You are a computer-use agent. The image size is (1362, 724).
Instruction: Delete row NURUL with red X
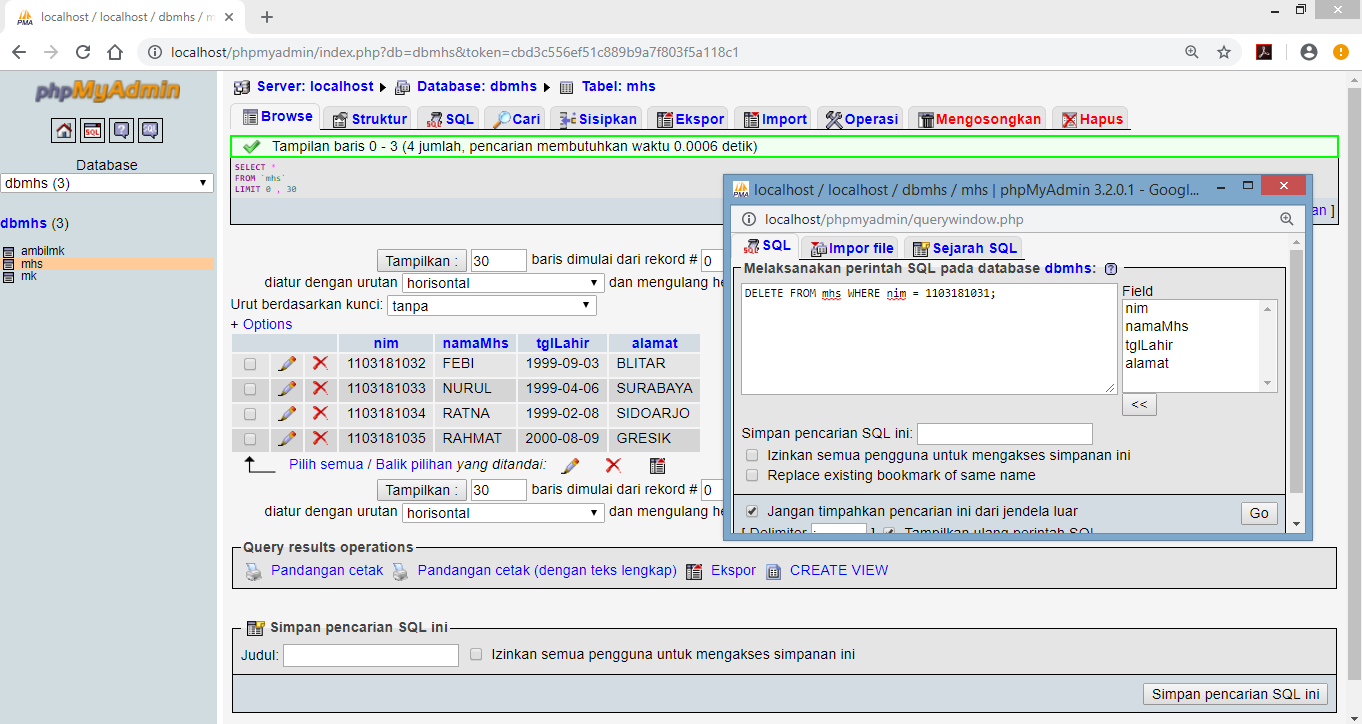pyautogui.click(x=320, y=388)
